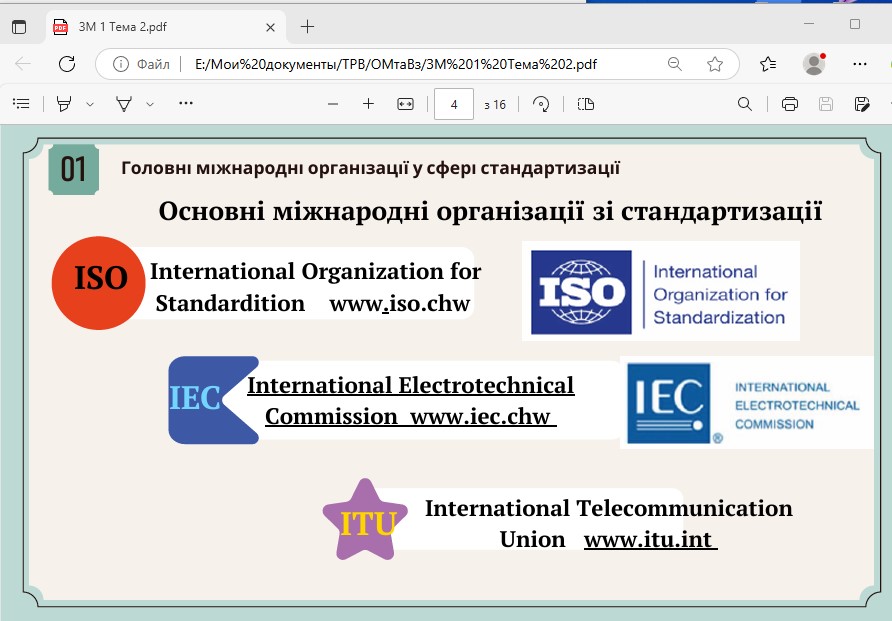Open more PDF tools ellipsis menu

tap(185, 104)
